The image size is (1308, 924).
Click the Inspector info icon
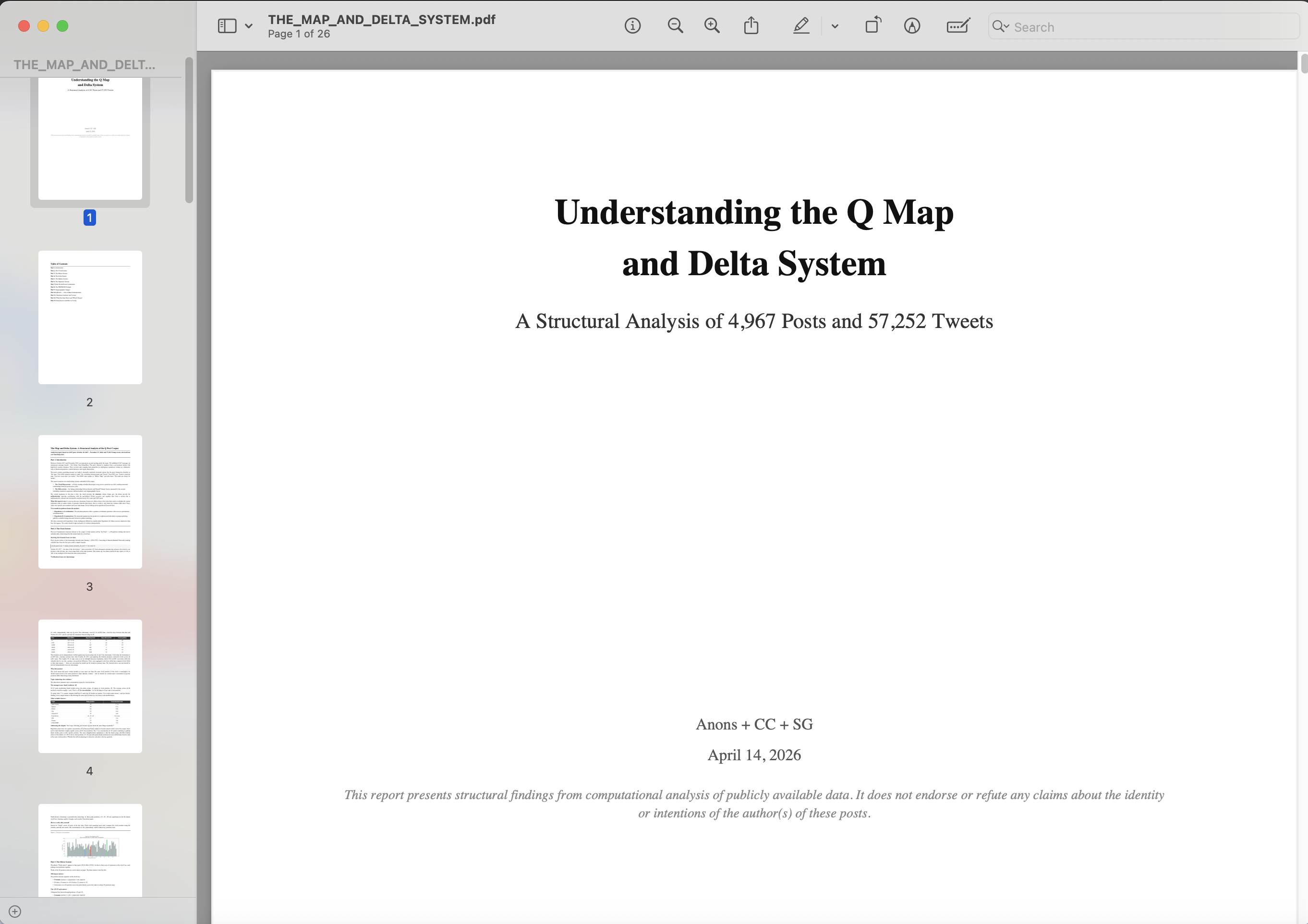(x=632, y=25)
